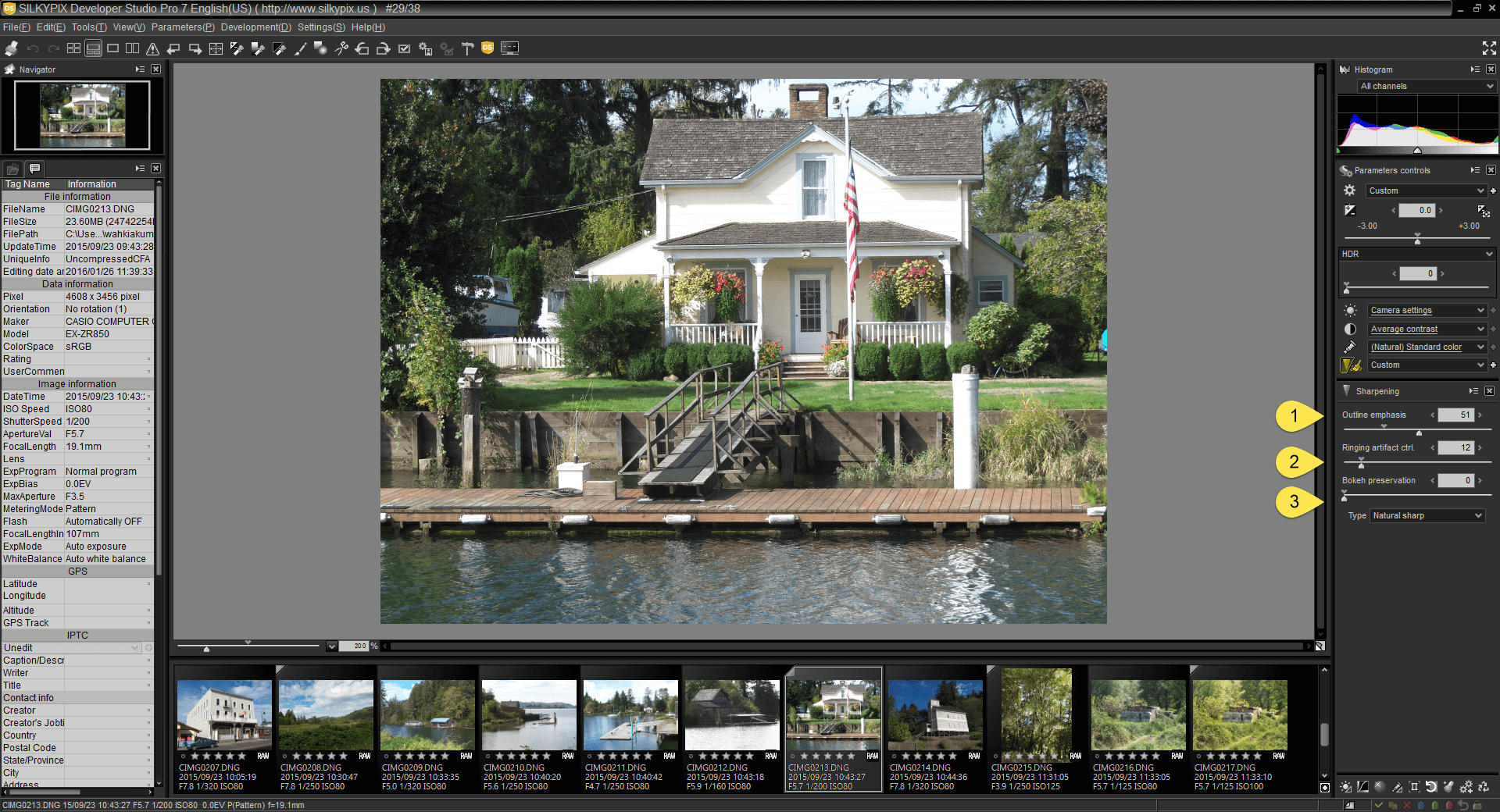Click the white balance sun icon
This screenshot has width=1500, height=812.
tap(1350, 310)
